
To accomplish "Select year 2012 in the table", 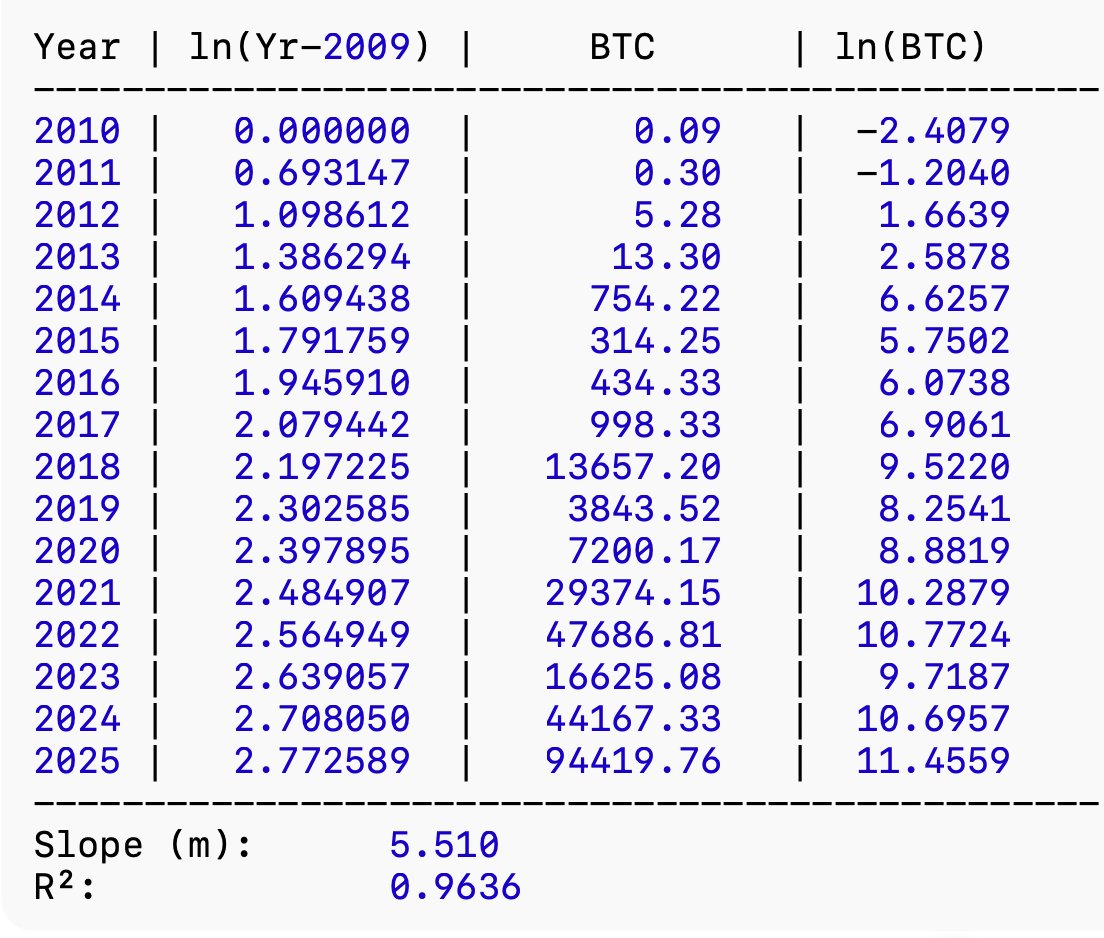I will pos(77,215).
